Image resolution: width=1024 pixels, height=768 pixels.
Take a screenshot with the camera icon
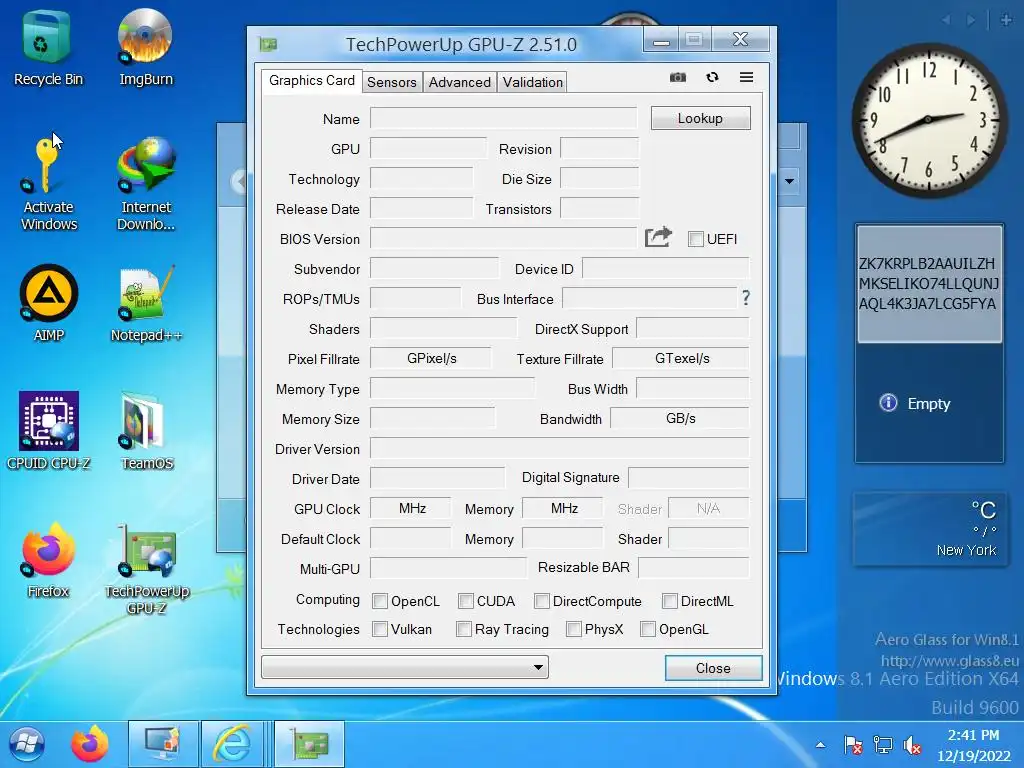[x=678, y=78]
